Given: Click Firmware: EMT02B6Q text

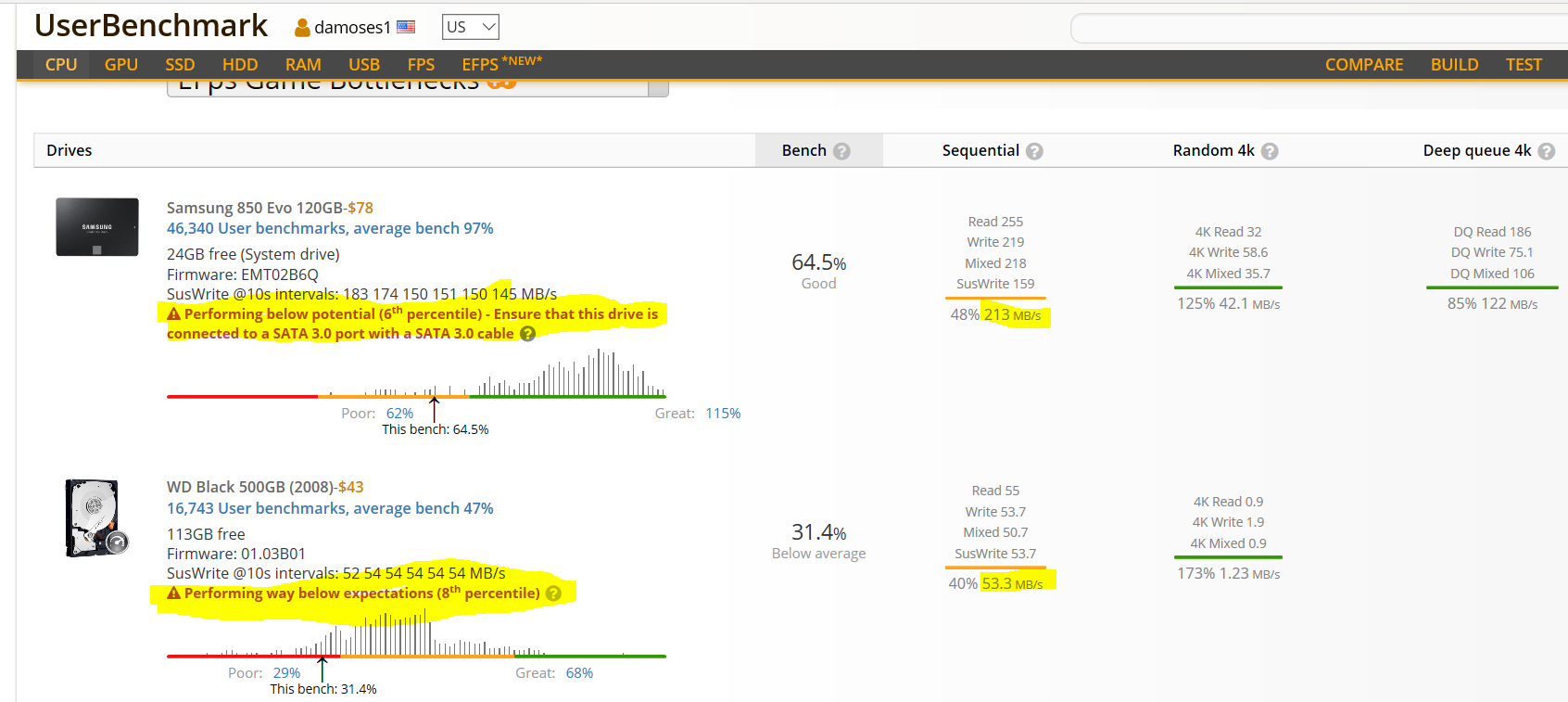Looking at the screenshot, I should [x=243, y=274].
